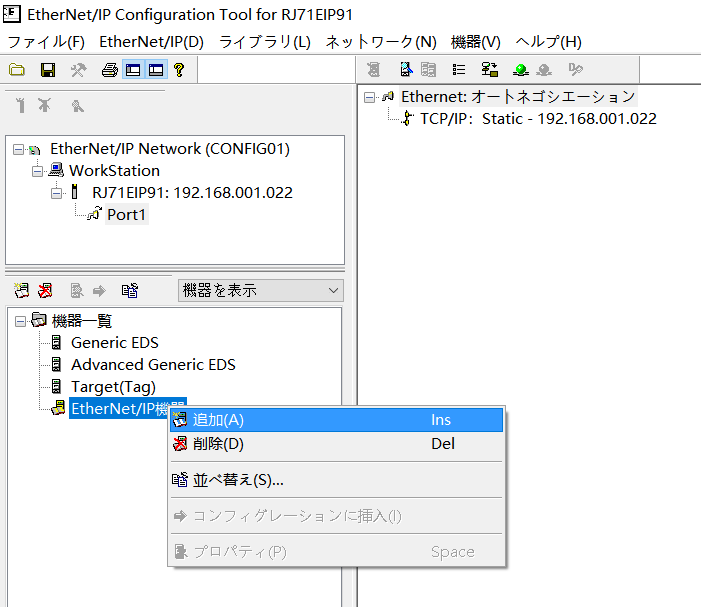Click the greyed scissors-like icon at right toolbar end
Image resolution: width=701 pixels, height=607 pixels.
(x=575, y=69)
